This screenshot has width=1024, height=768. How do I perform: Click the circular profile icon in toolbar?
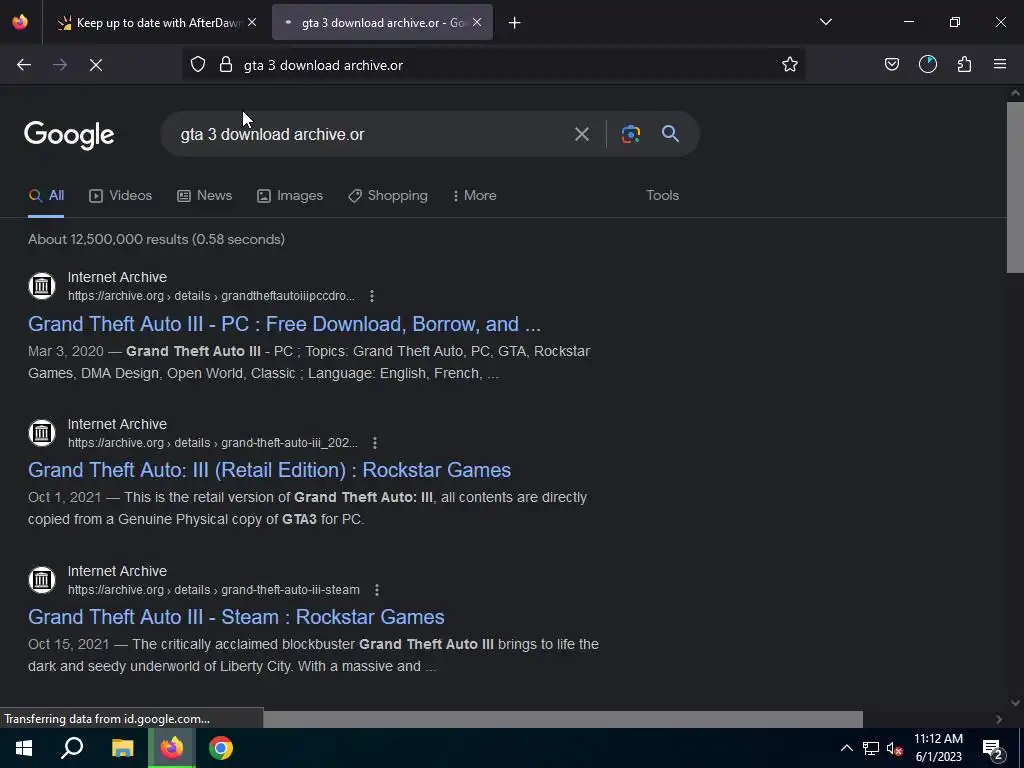[x=928, y=65]
